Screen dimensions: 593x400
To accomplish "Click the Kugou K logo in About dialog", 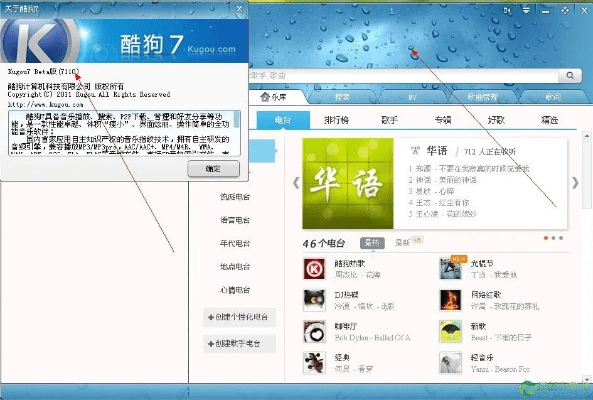I will pyautogui.click(x=40, y=41).
